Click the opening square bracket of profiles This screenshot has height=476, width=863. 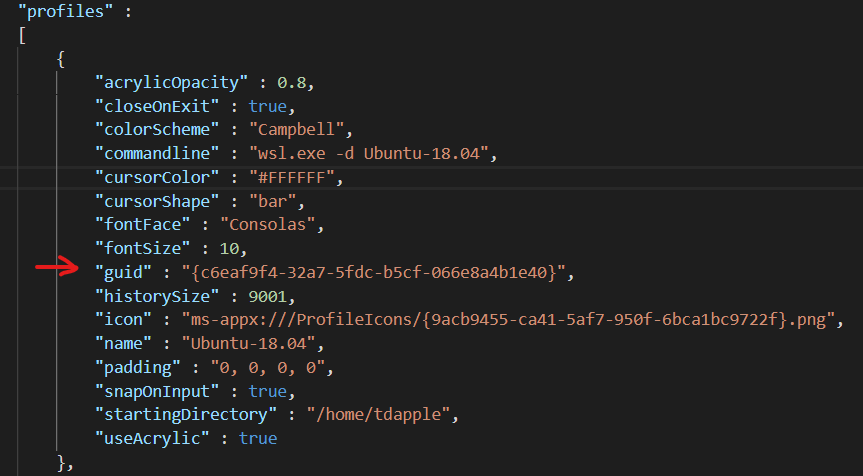click(22, 36)
